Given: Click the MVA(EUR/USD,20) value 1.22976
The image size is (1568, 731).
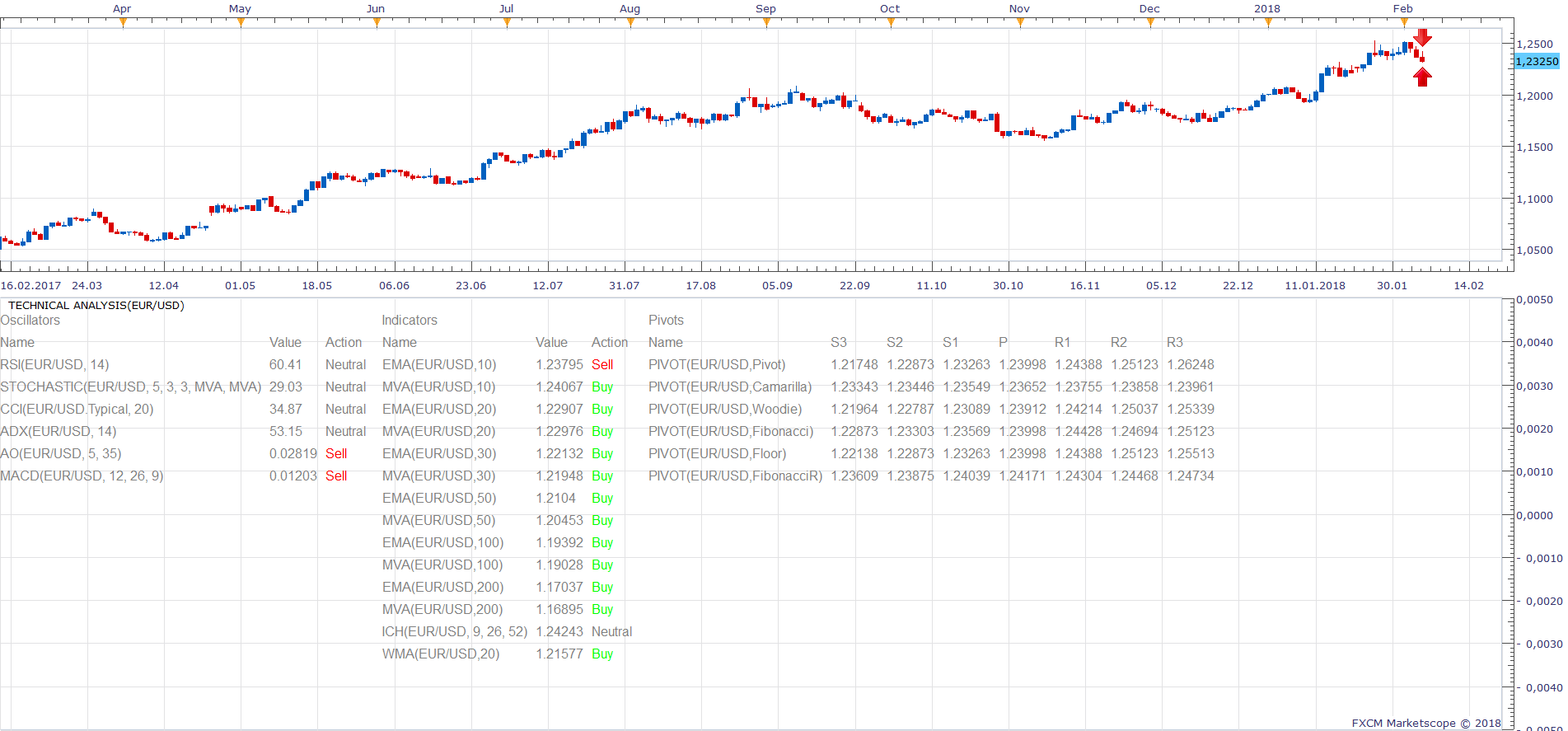Looking at the screenshot, I should tap(559, 431).
